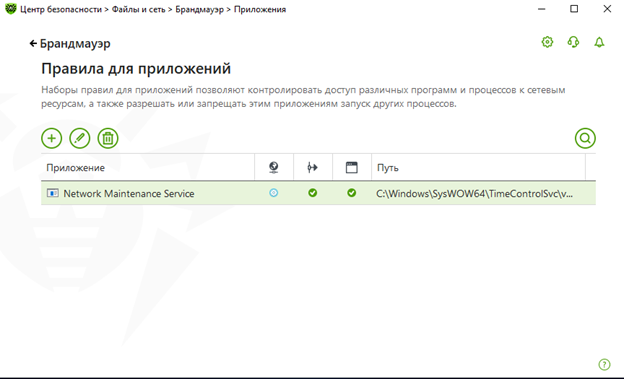Edit the selected application rule
The width and height of the screenshot is (624, 379).
[x=80, y=138]
